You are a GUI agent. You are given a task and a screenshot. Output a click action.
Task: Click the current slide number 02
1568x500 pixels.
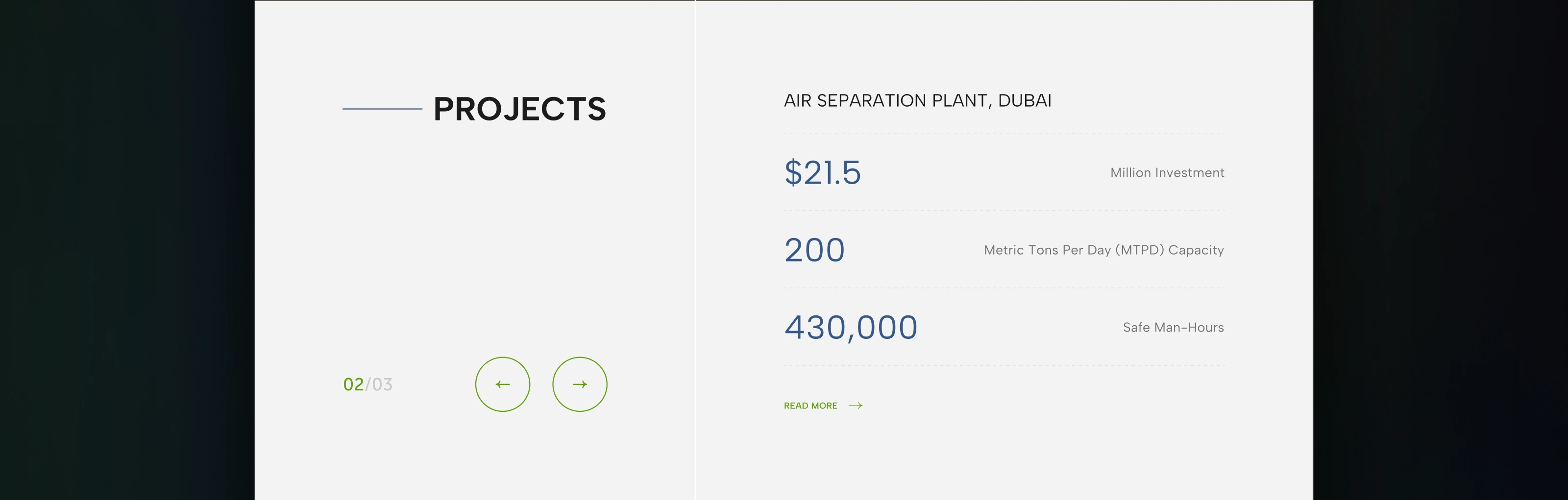(353, 384)
